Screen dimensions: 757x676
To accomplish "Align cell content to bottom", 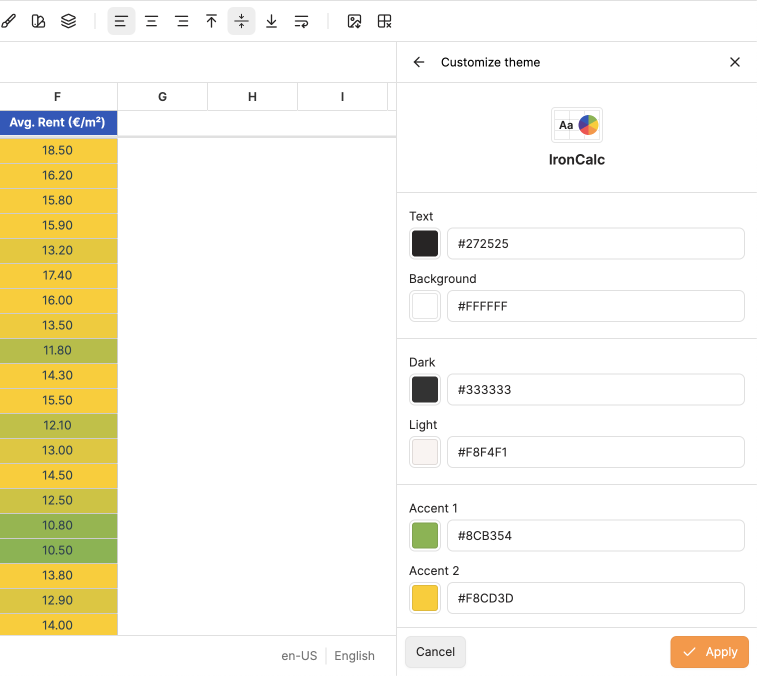I will (271, 21).
